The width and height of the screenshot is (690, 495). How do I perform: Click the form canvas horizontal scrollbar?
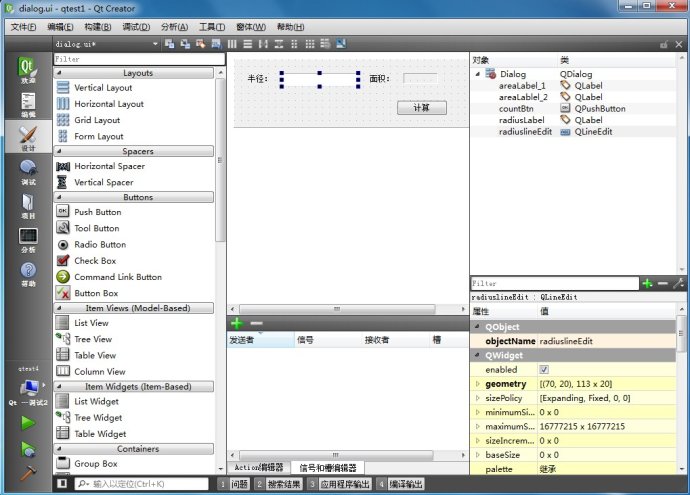tap(337, 309)
